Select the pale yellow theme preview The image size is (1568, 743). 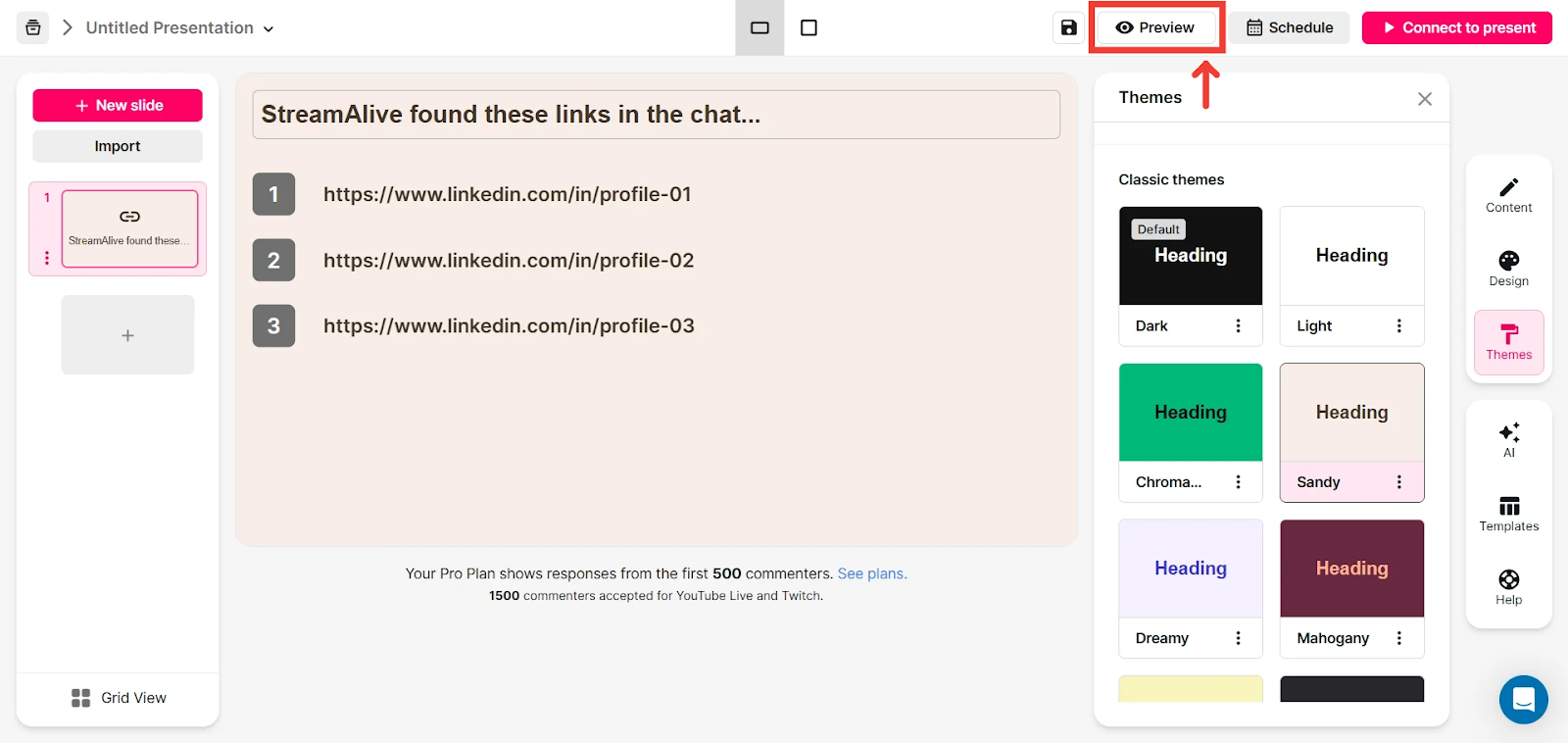click(1191, 689)
